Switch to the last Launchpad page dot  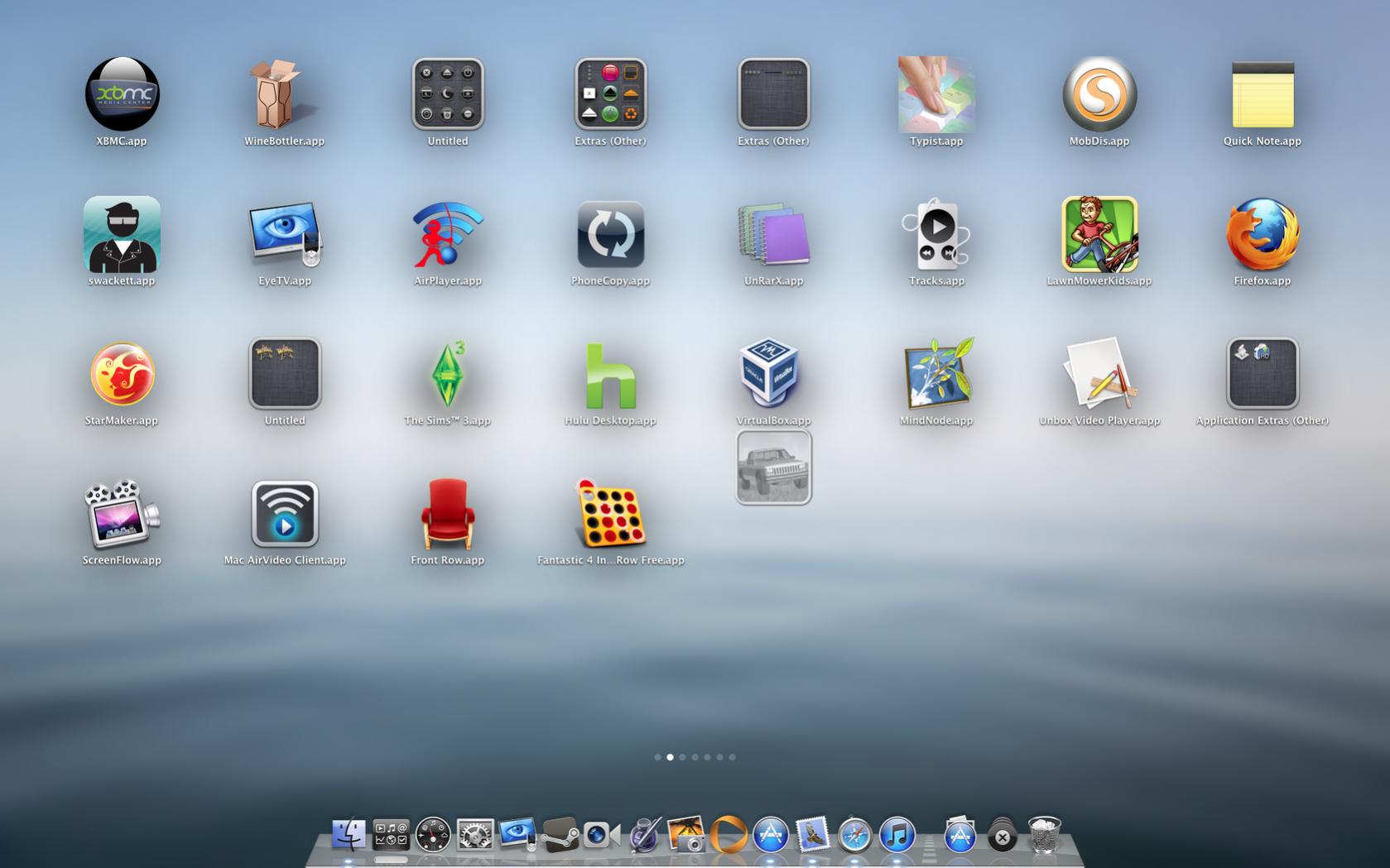[732, 757]
